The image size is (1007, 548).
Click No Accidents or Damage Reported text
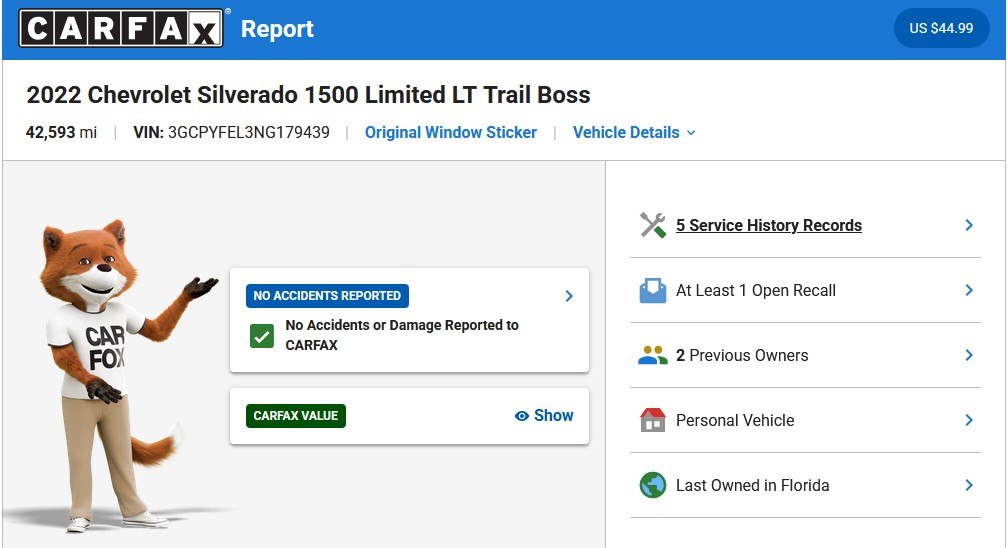point(402,335)
